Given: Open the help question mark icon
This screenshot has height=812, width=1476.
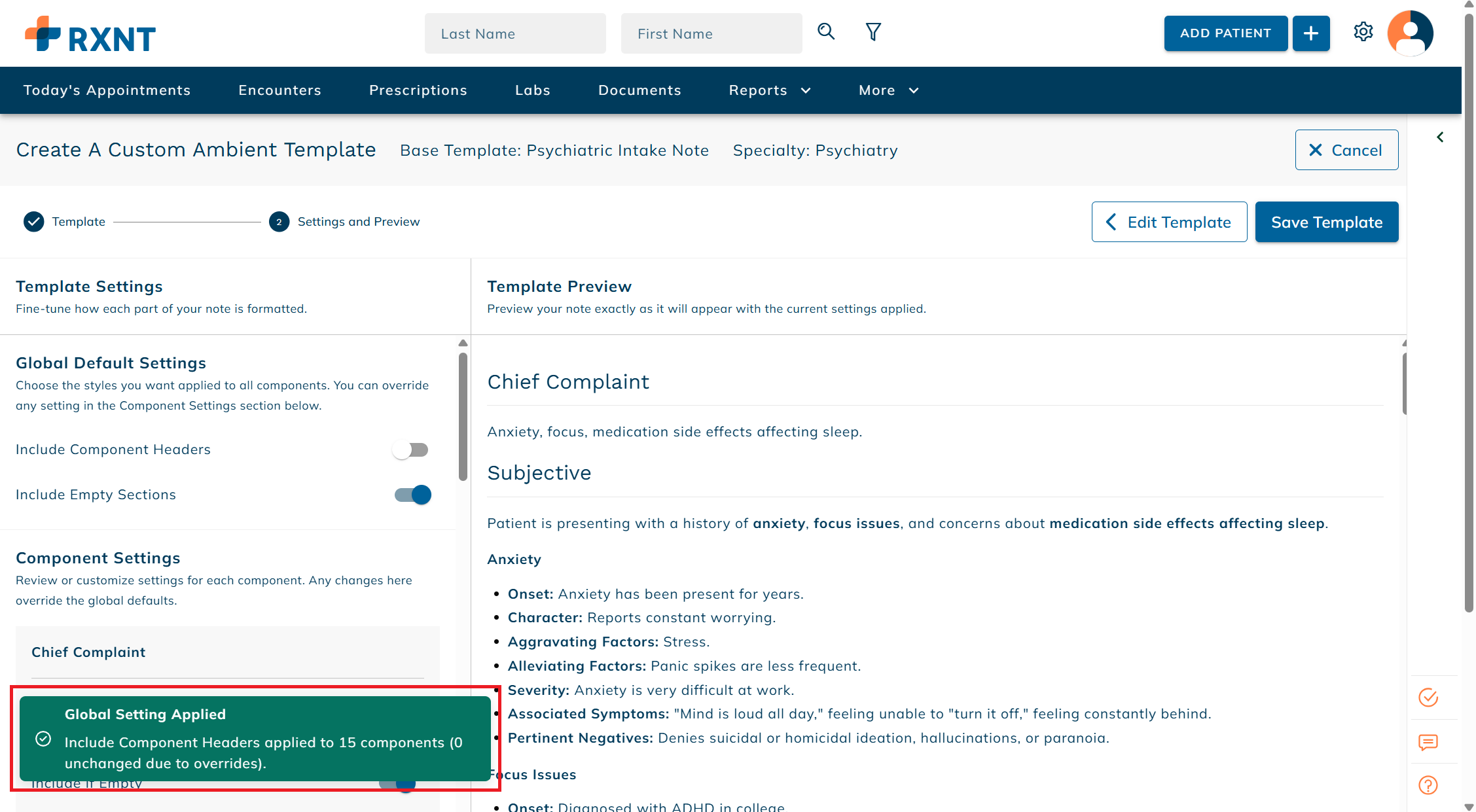Looking at the screenshot, I should [1428, 785].
